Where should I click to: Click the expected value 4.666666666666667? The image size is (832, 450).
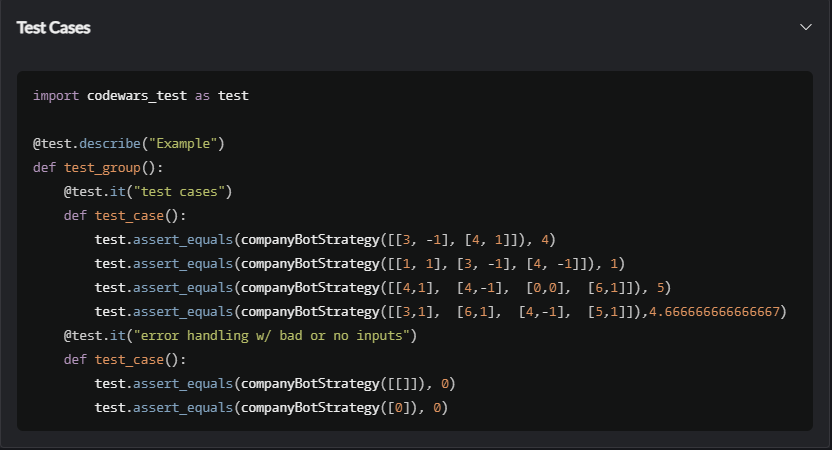[x=714, y=311]
